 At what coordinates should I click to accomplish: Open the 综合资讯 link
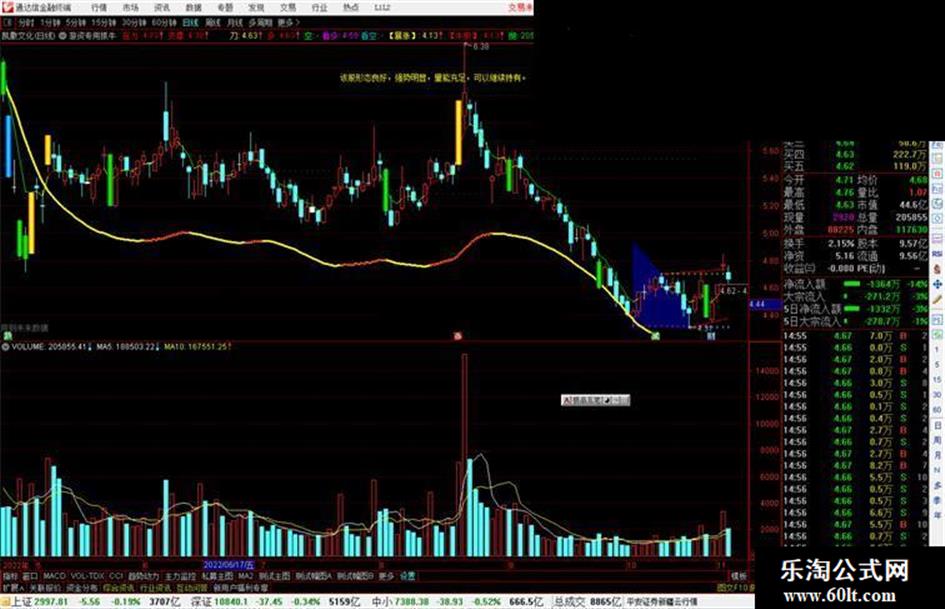[119, 587]
